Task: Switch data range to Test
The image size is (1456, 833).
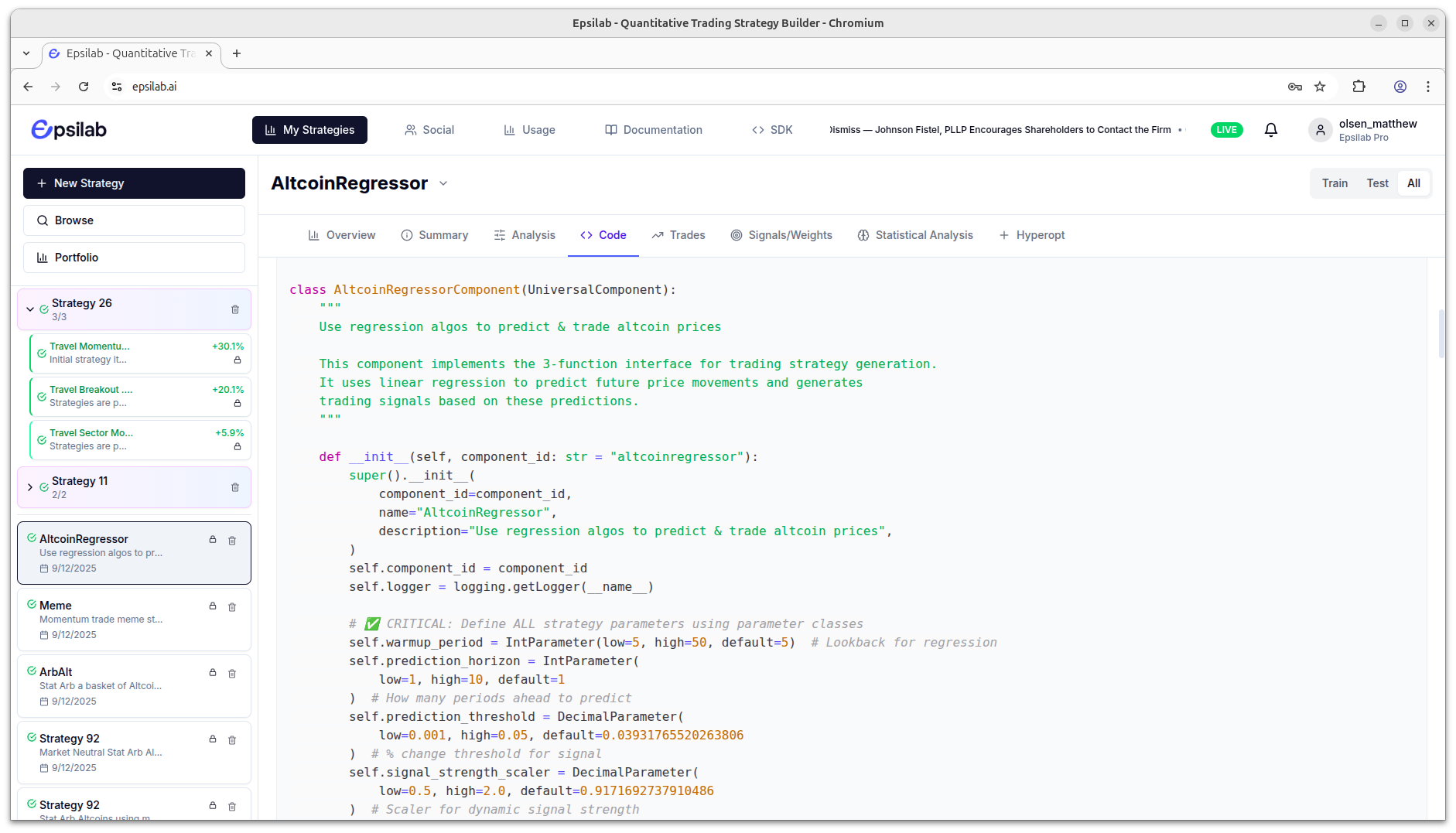Action: pyautogui.click(x=1377, y=183)
